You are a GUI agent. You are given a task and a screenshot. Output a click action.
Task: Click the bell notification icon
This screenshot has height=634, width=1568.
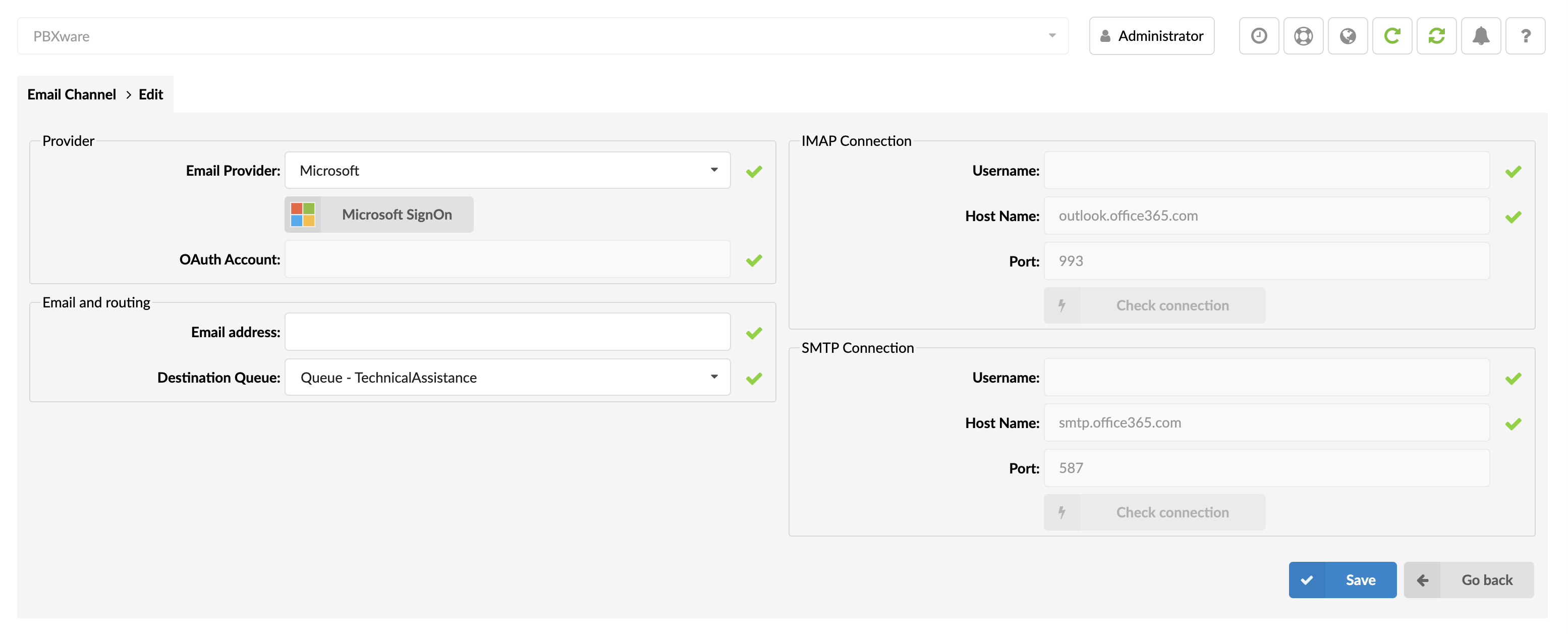point(1481,36)
